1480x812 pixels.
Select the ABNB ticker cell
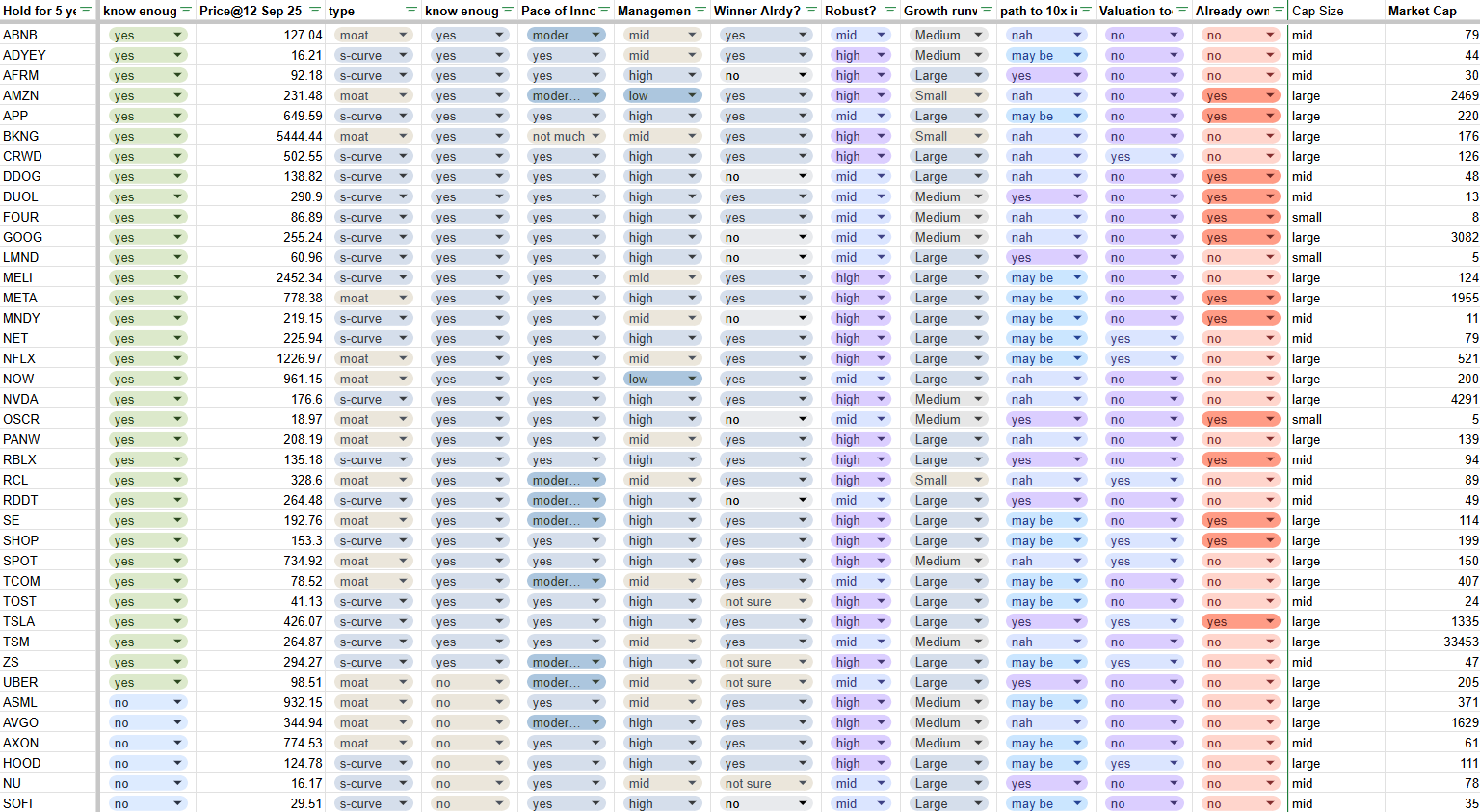pos(48,35)
